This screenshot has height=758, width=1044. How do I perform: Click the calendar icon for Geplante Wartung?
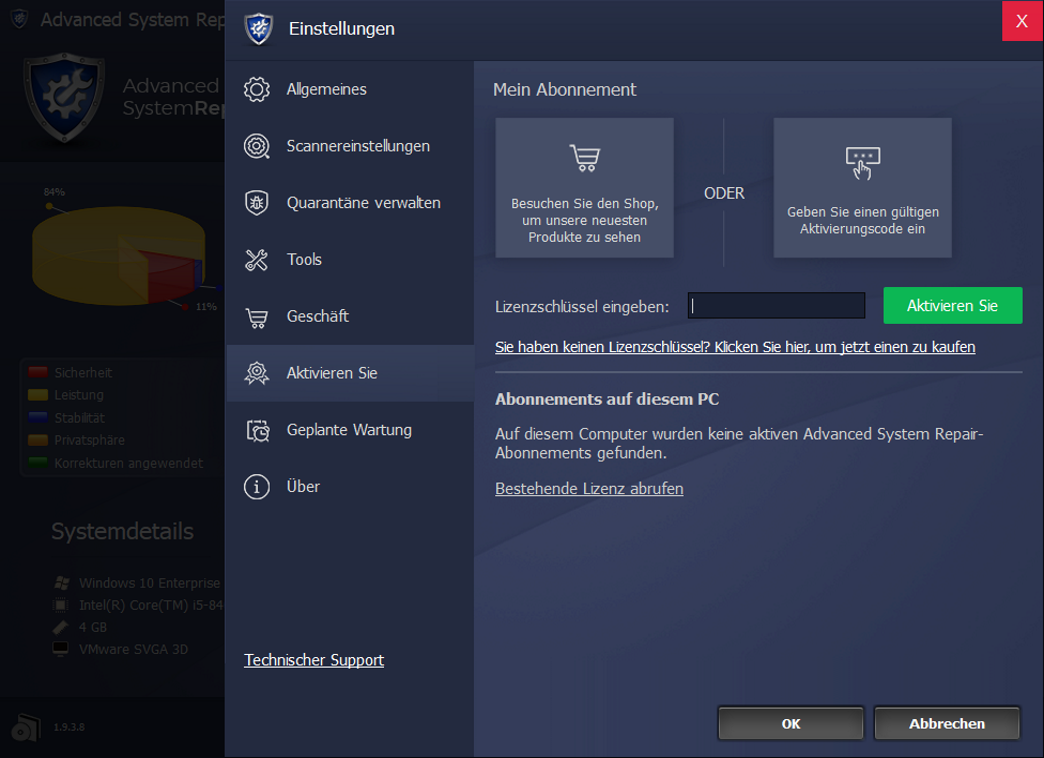pyautogui.click(x=258, y=430)
